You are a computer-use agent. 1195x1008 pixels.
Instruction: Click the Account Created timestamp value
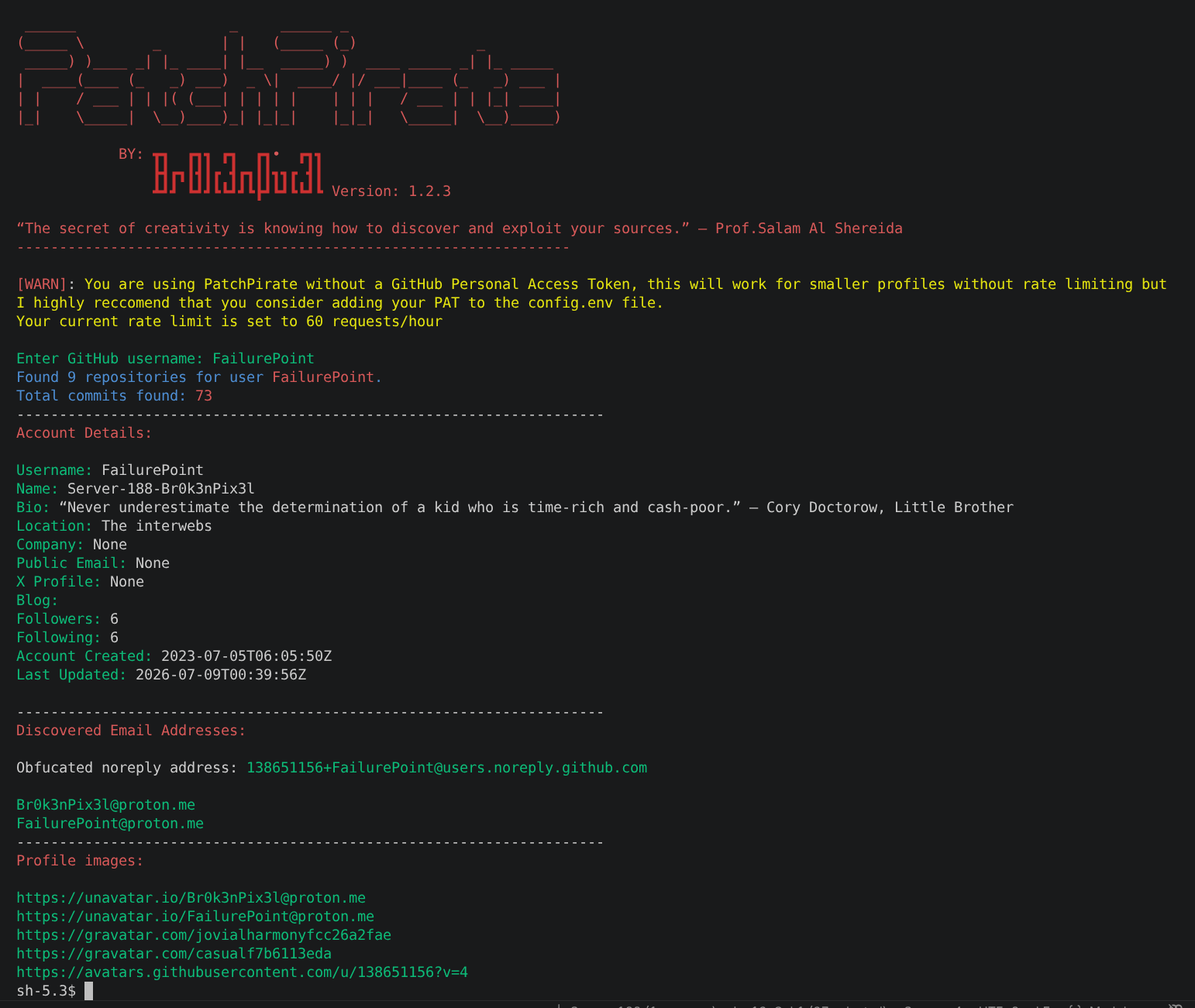coord(246,656)
